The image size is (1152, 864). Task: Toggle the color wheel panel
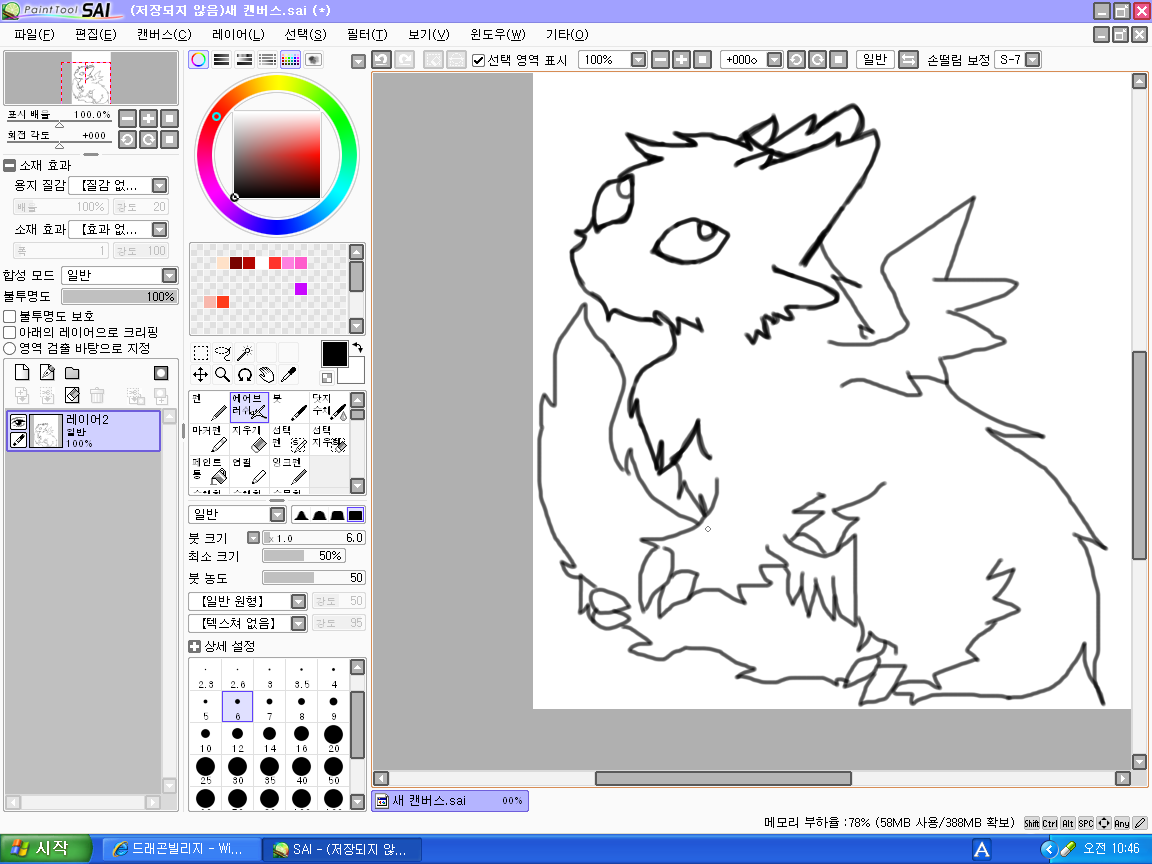198,60
